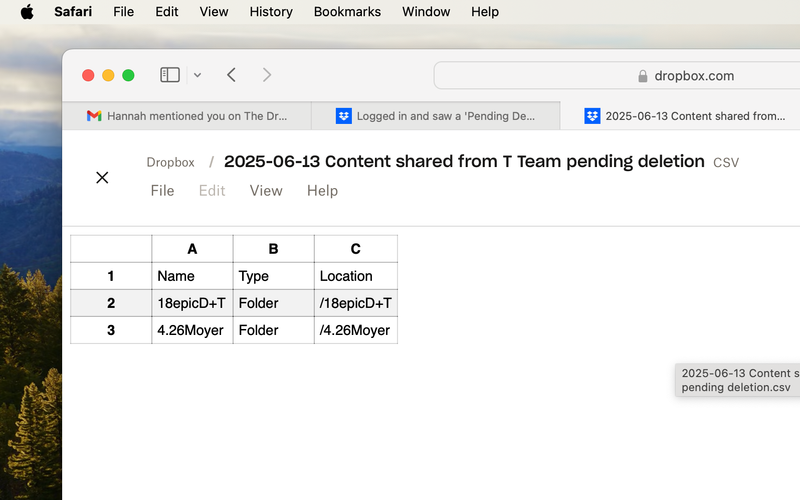The image size is (800, 500).
Task: Switch to 'Logged in and saw' Dropbox tab
Action: tap(435, 116)
